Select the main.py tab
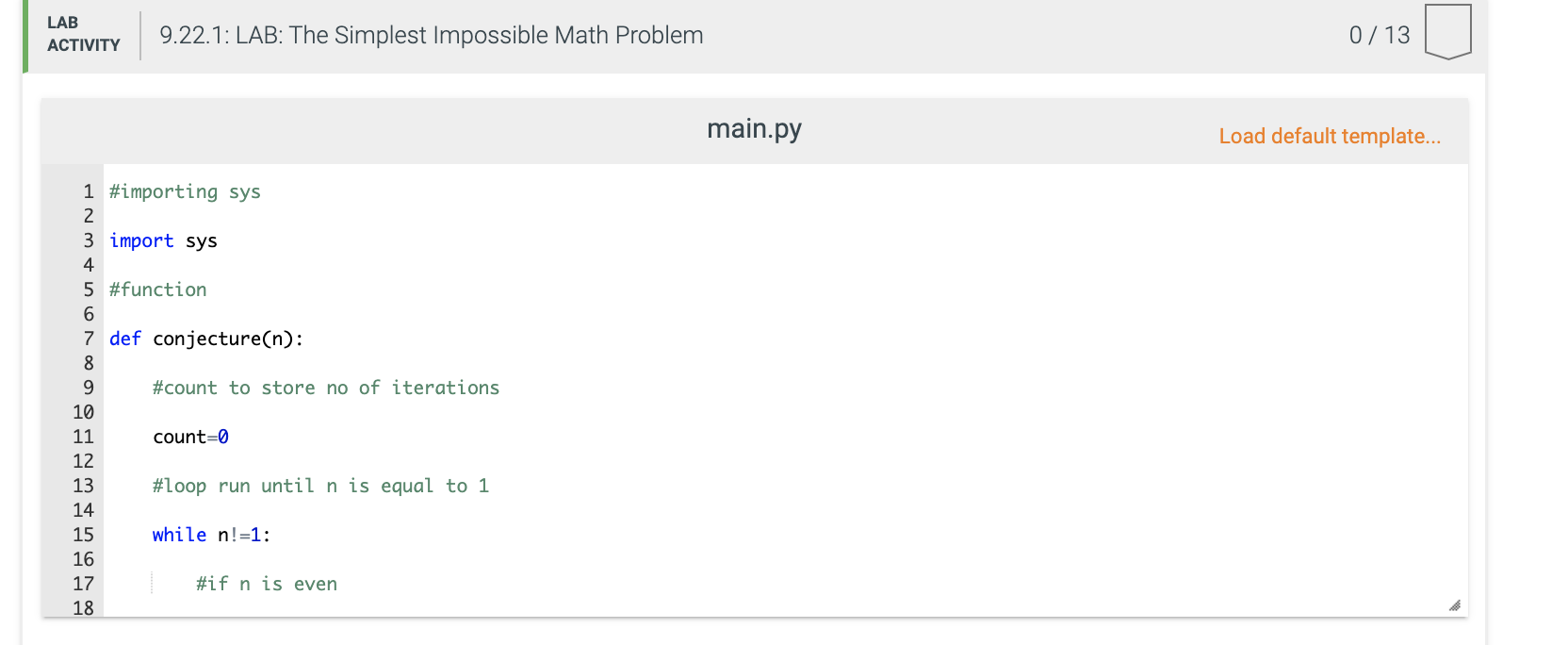 (x=753, y=129)
